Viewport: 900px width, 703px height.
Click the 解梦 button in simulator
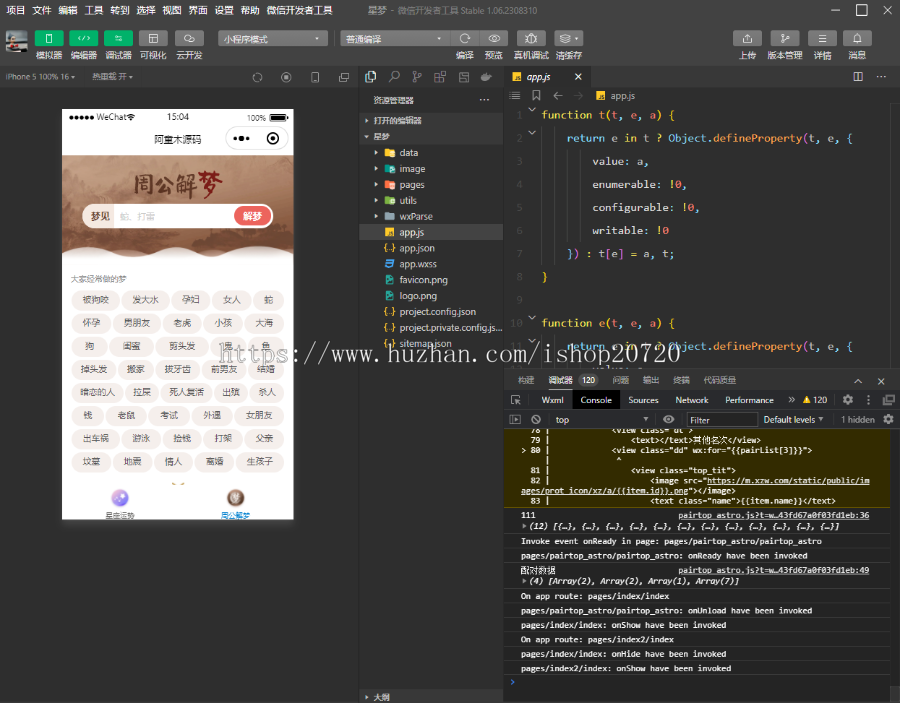click(x=252, y=216)
